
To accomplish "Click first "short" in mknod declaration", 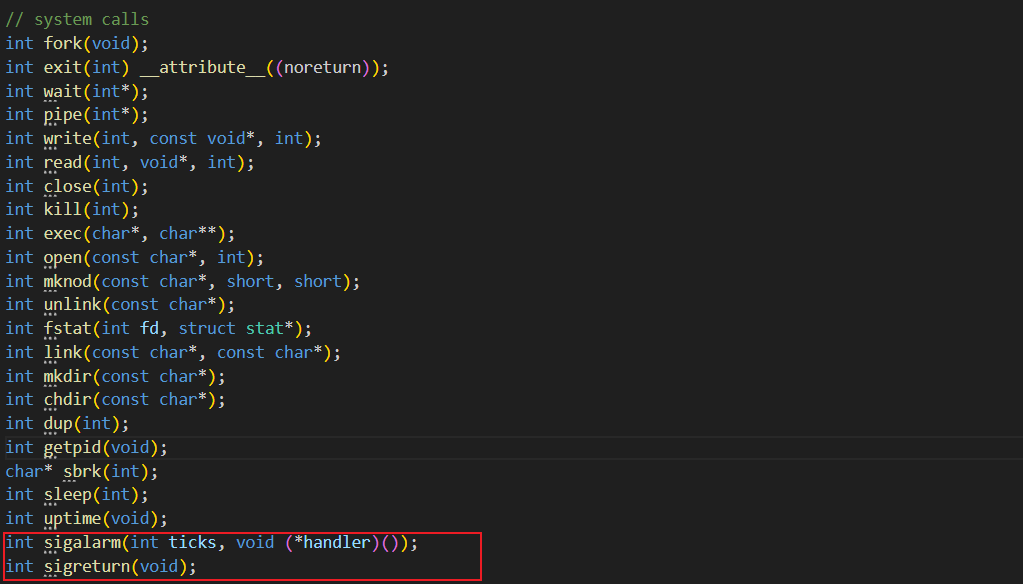I will 251,281.
